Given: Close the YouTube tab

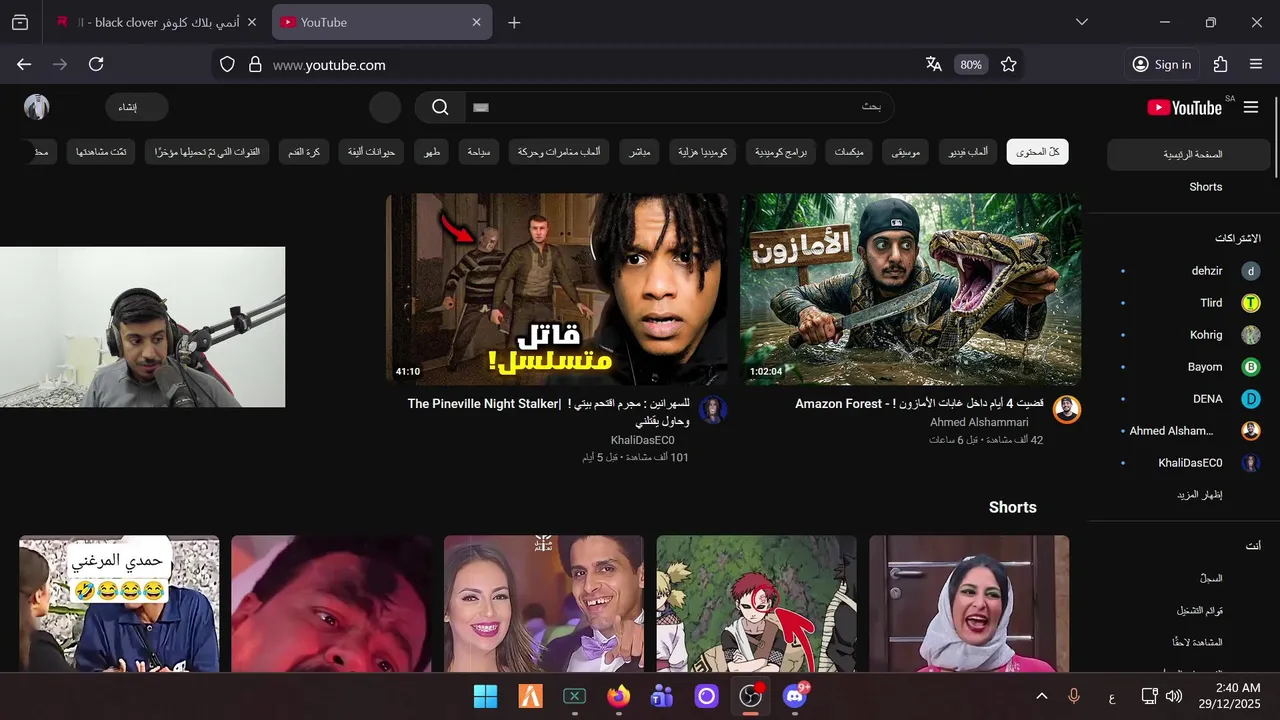Looking at the screenshot, I should coord(476,22).
